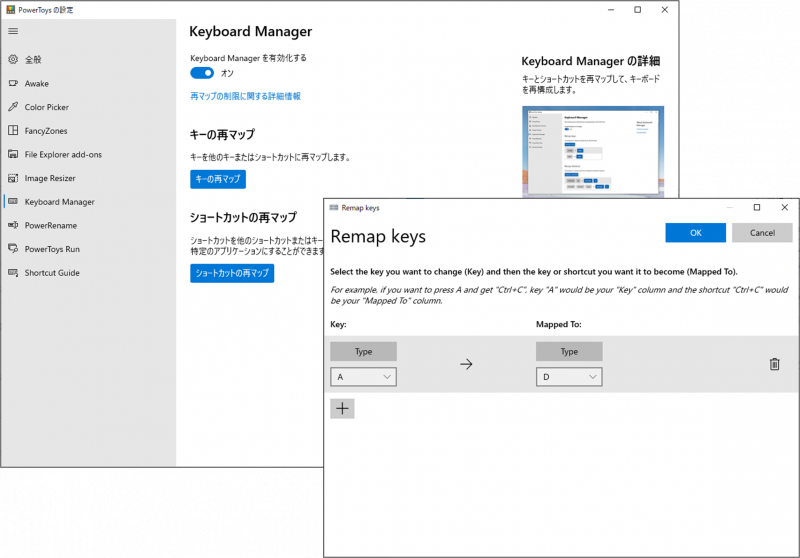This screenshot has width=800, height=558.
Task: Toggle the Keyboard Manager enable switch
Action: (202, 73)
